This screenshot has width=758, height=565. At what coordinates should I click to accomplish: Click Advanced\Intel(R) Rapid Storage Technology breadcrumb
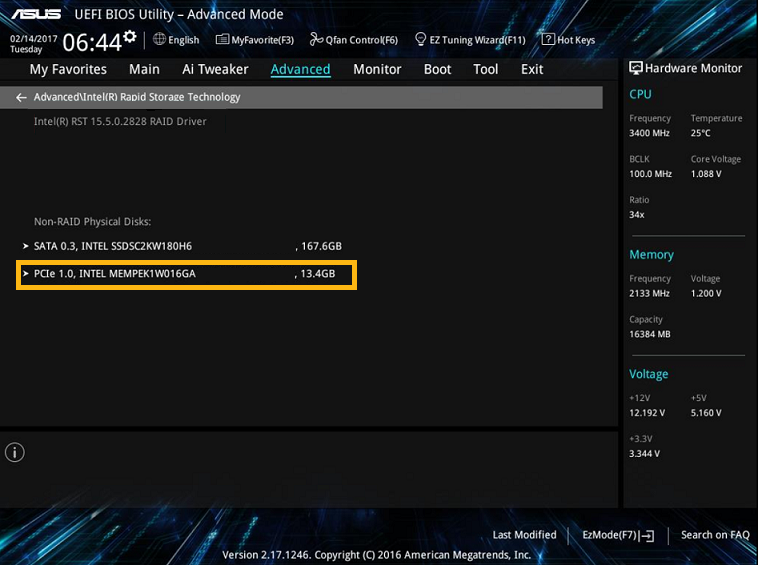coord(137,97)
